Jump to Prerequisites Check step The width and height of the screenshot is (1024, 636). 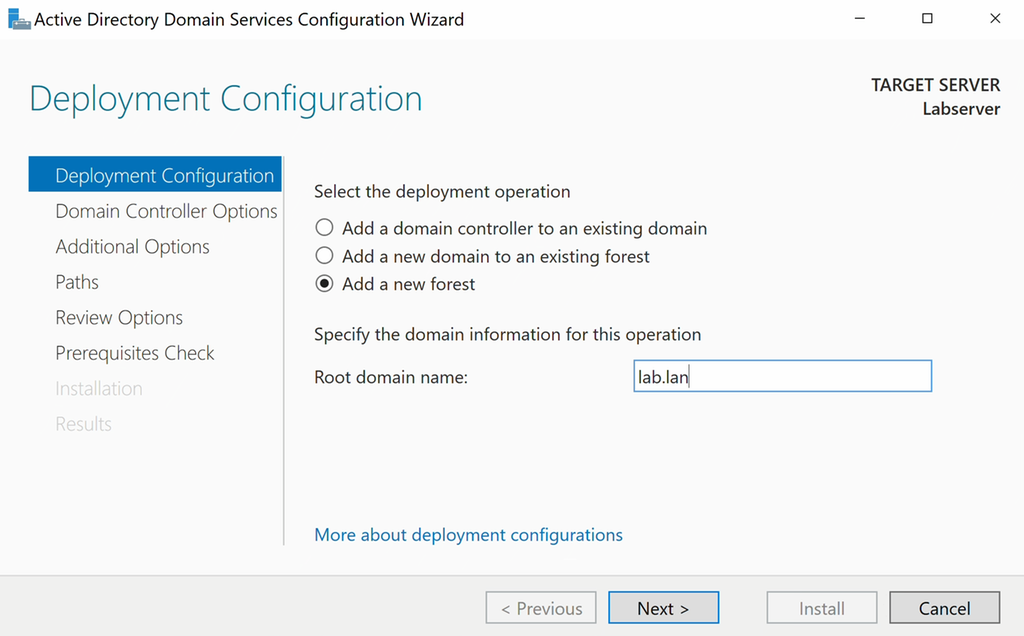tap(135, 353)
